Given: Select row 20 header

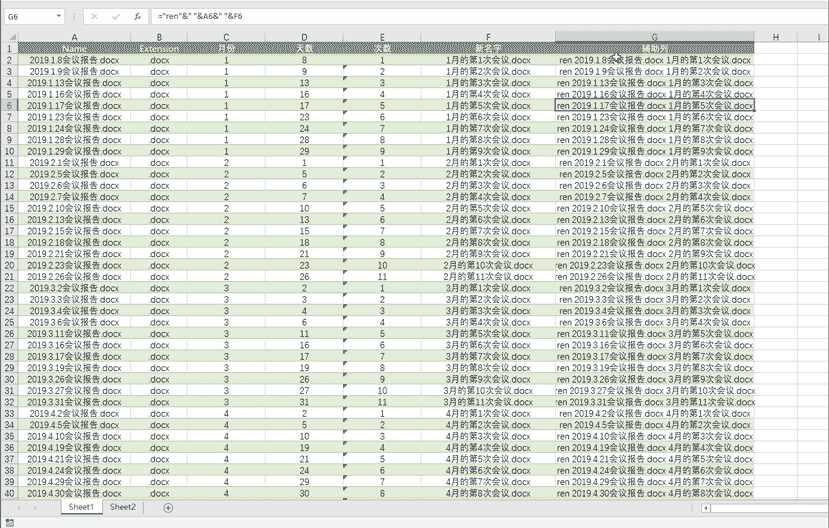Looking at the screenshot, I should (9, 265).
